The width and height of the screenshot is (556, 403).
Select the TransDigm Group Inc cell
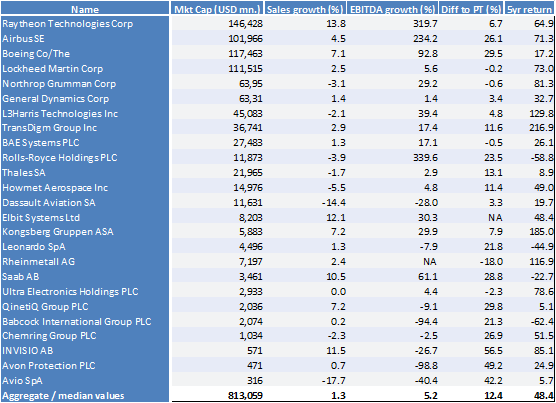(x=85, y=128)
